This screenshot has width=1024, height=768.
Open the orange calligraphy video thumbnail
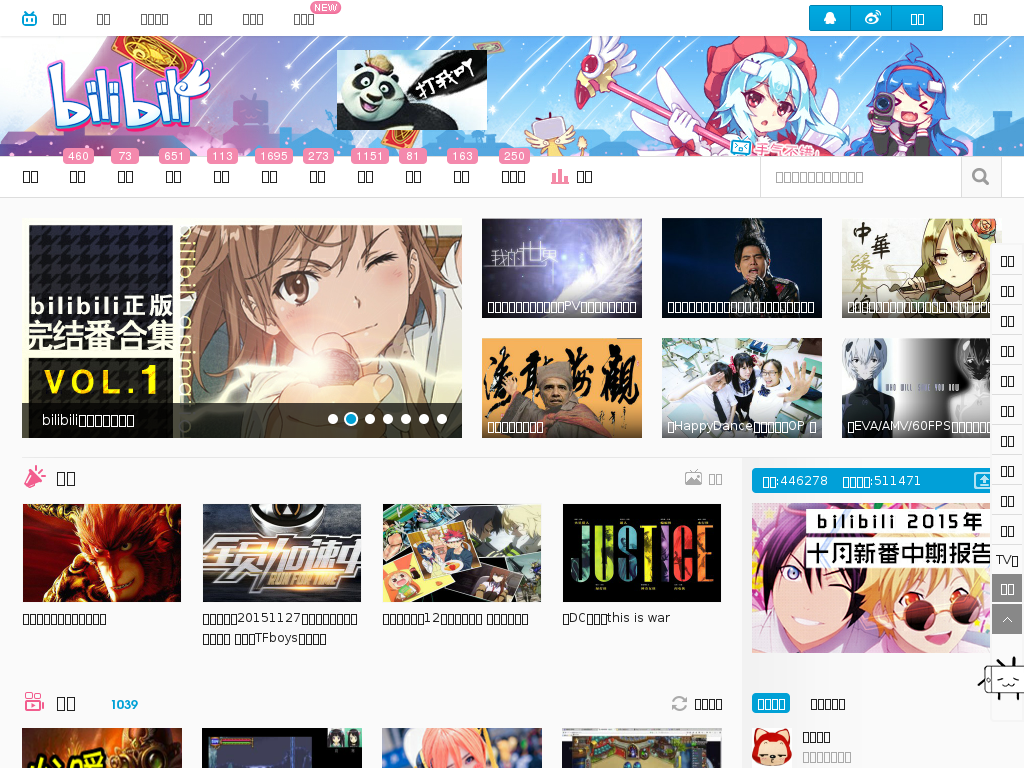(562, 388)
